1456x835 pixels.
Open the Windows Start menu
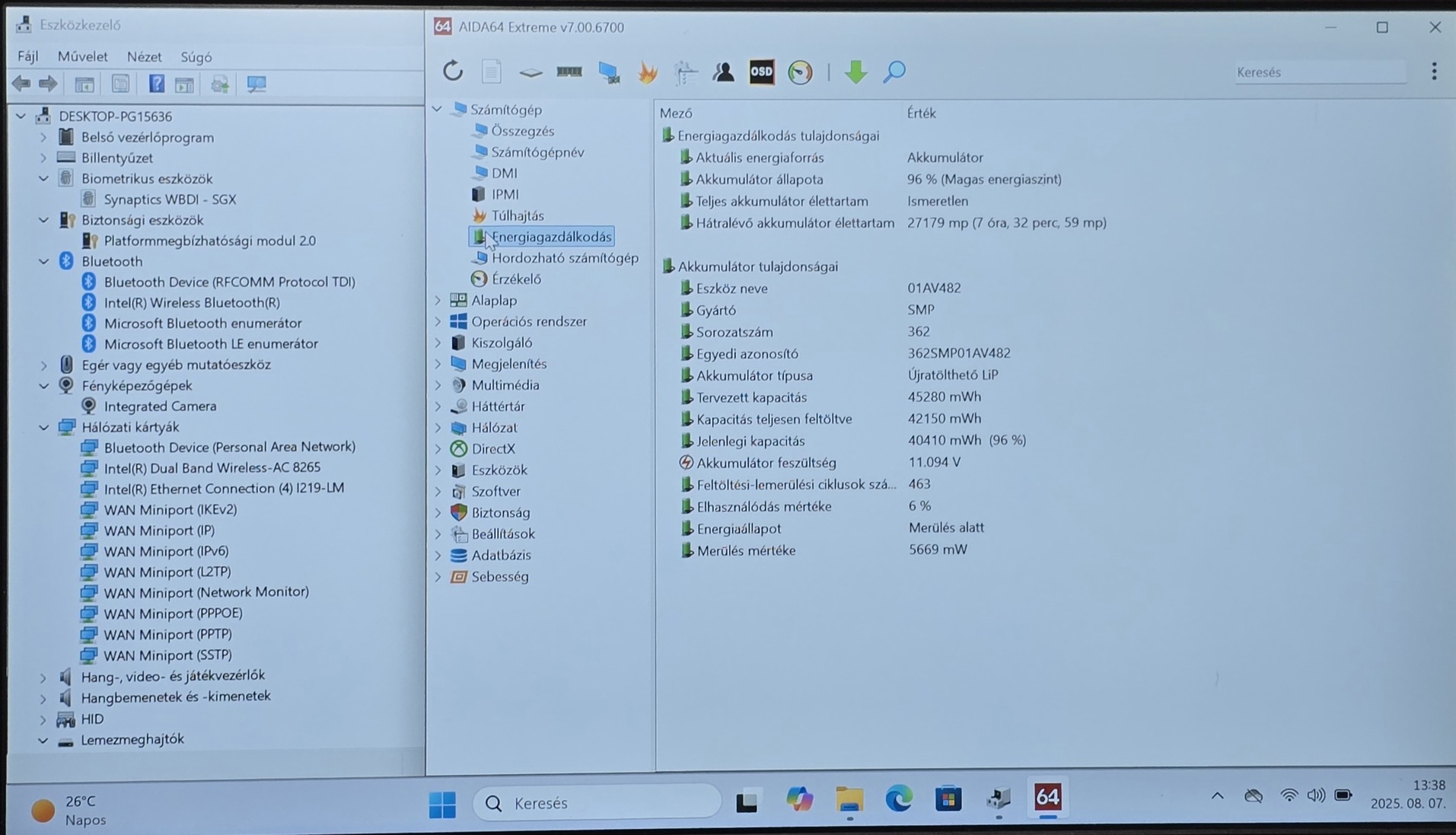[442, 803]
